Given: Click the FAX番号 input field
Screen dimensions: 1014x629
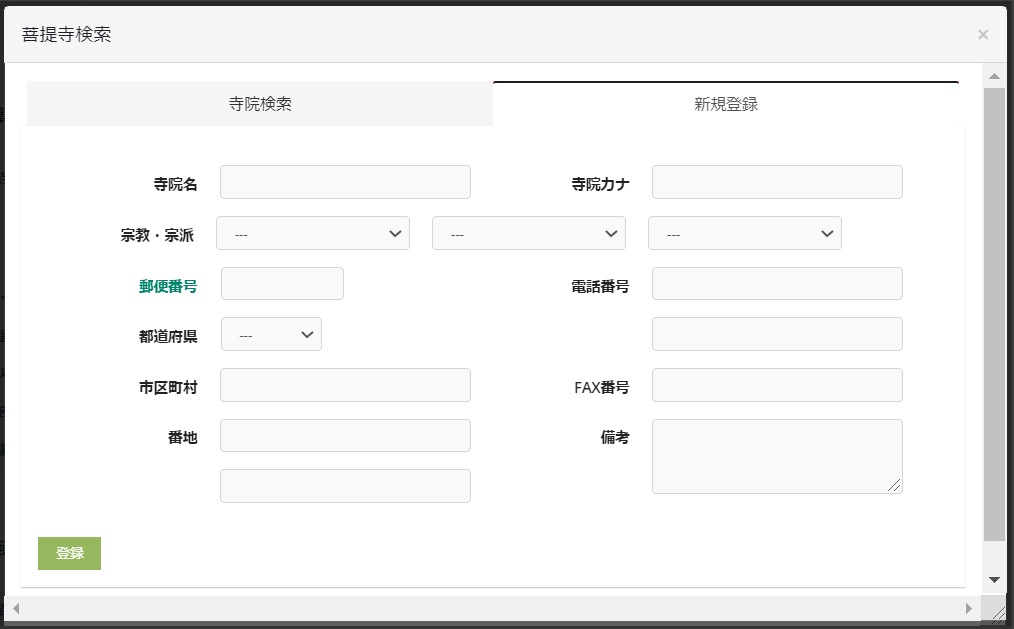Looking at the screenshot, I should (777, 385).
